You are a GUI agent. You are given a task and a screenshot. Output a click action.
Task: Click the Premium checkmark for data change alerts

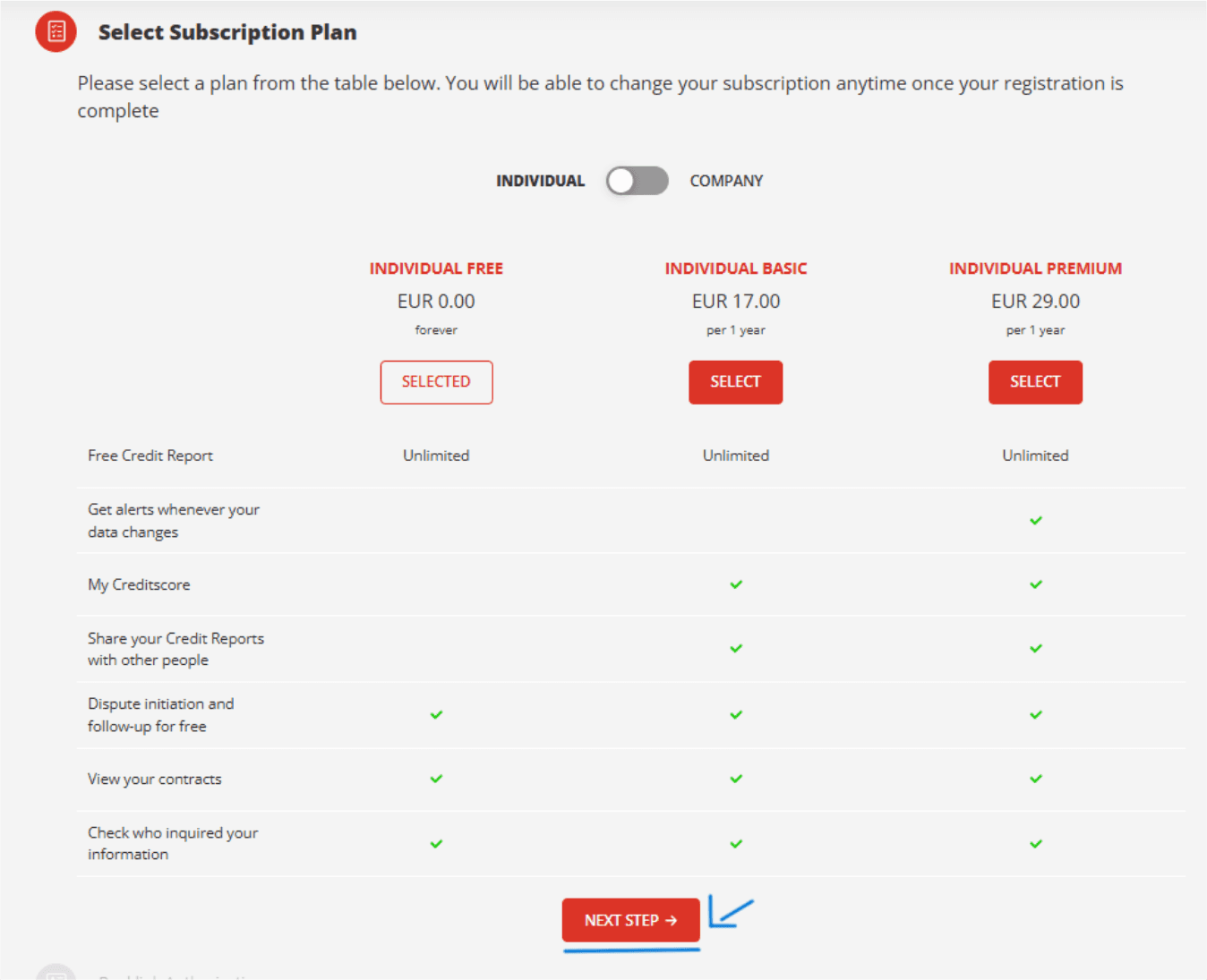tap(1035, 521)
